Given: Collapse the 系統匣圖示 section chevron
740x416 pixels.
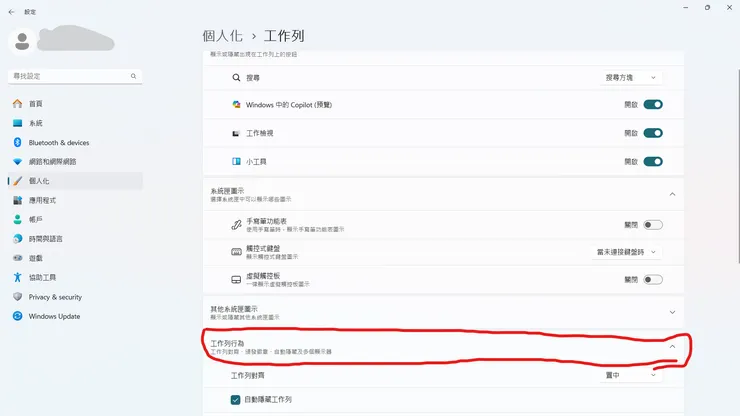Looking at the screenshot, I should [x=673, y=194].
